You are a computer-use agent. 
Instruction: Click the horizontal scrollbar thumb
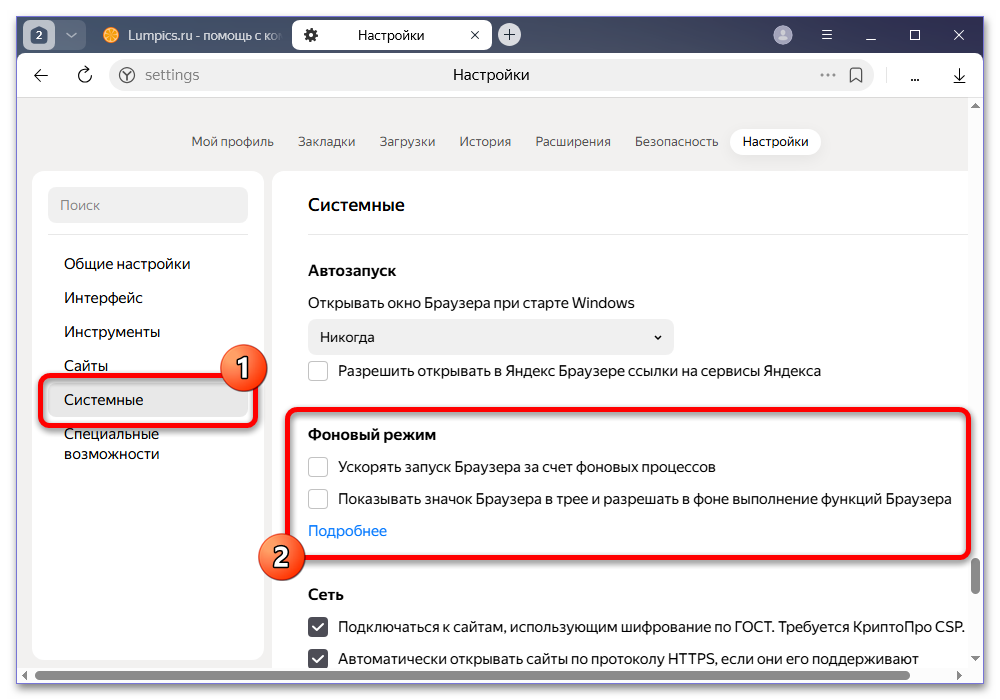(472, 676)
